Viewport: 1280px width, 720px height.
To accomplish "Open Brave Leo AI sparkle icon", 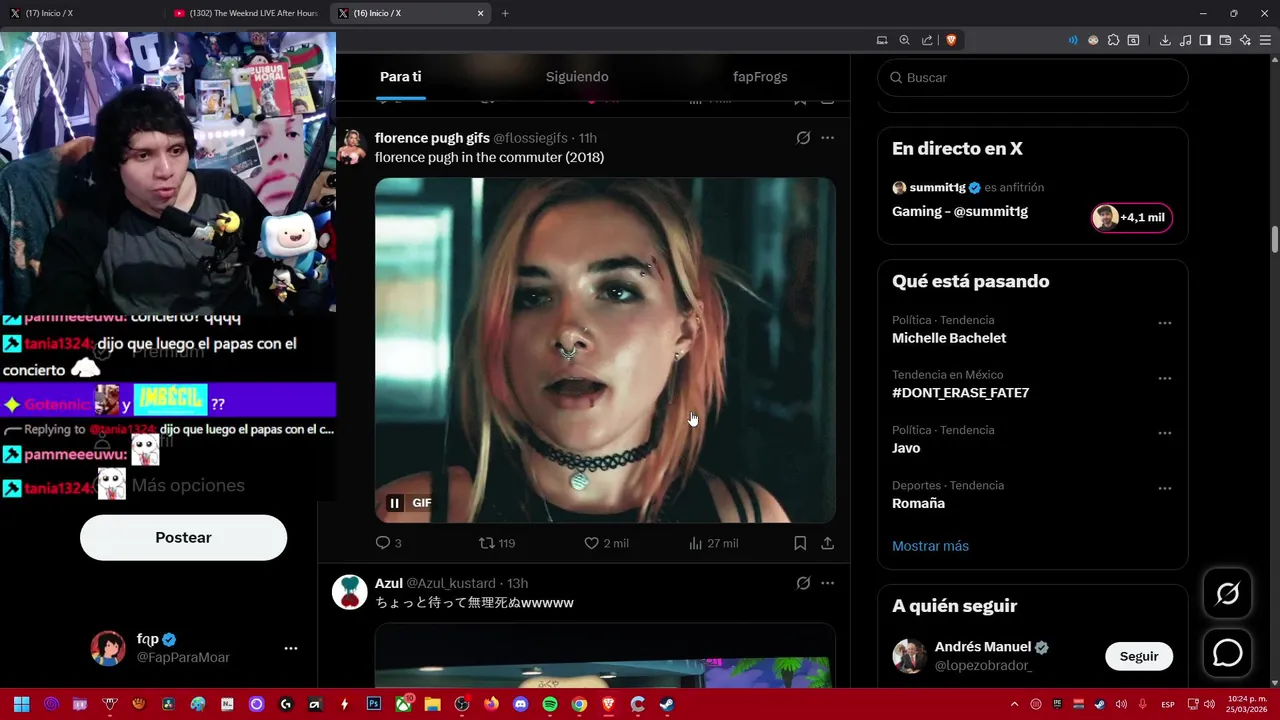I will tap(1245, 40).
